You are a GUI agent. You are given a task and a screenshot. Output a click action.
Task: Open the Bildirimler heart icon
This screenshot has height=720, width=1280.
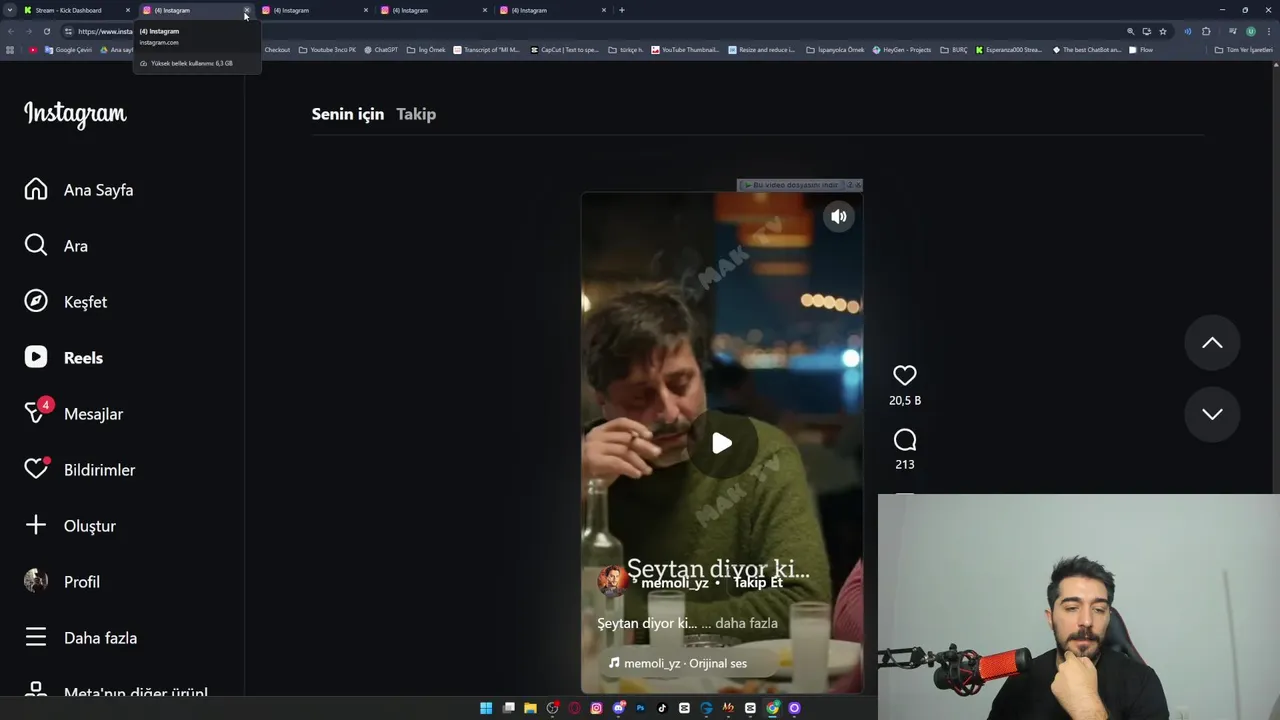pyautogui.click(x=36, y=469)
